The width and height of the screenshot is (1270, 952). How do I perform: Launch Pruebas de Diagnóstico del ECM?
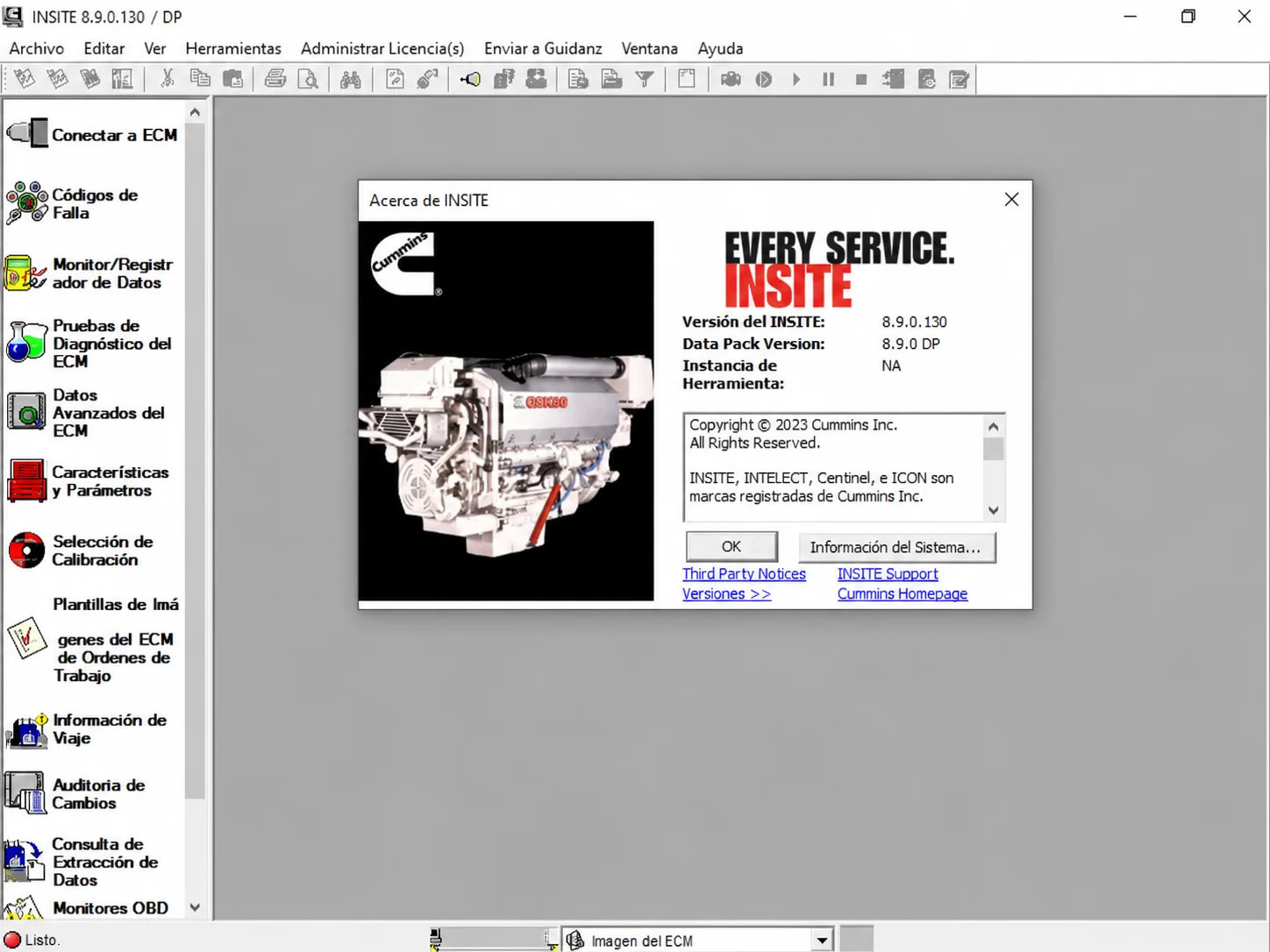pyautogui.click(x=89, y=343)
